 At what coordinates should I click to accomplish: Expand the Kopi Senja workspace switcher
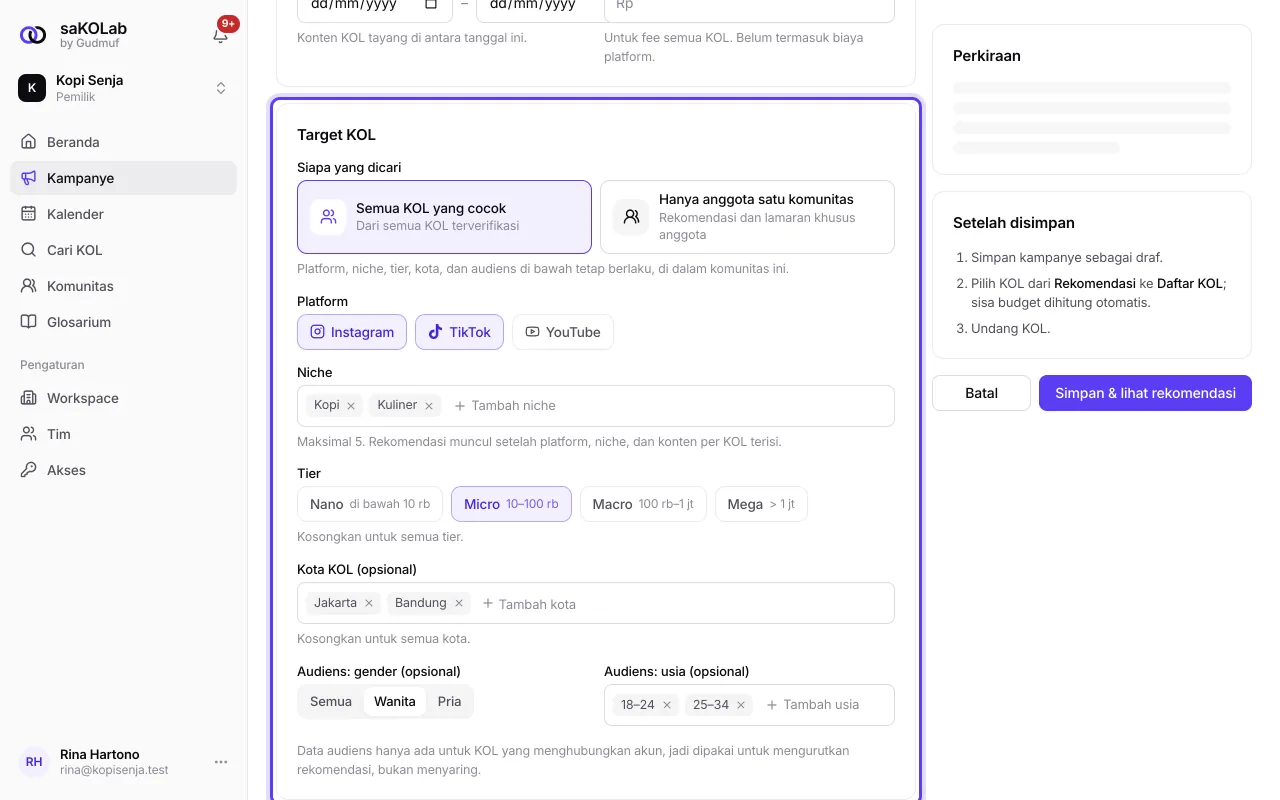pyautogui.click(x=221, y=88)
